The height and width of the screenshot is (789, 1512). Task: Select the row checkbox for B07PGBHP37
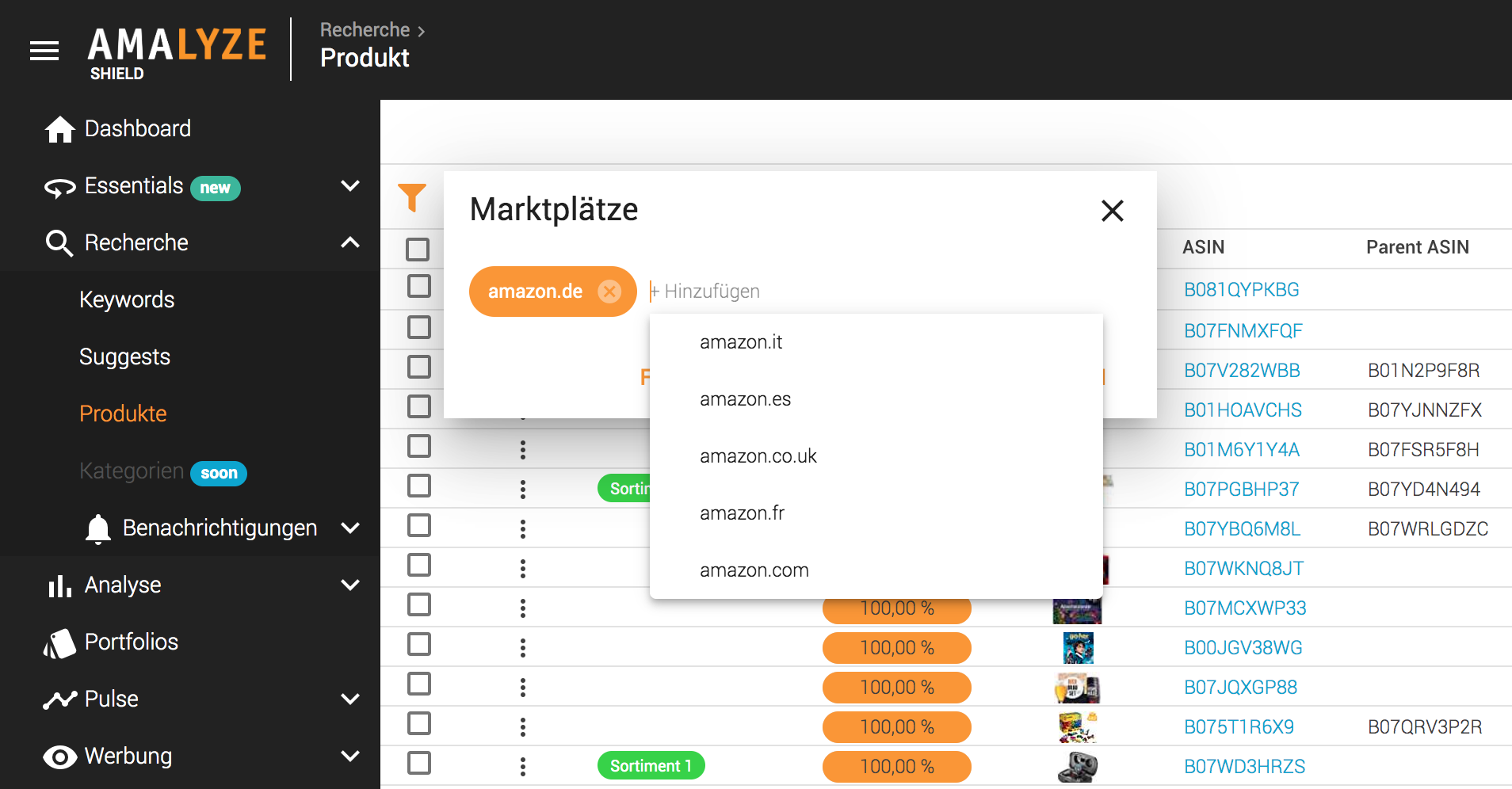click(x=419, y=486)
